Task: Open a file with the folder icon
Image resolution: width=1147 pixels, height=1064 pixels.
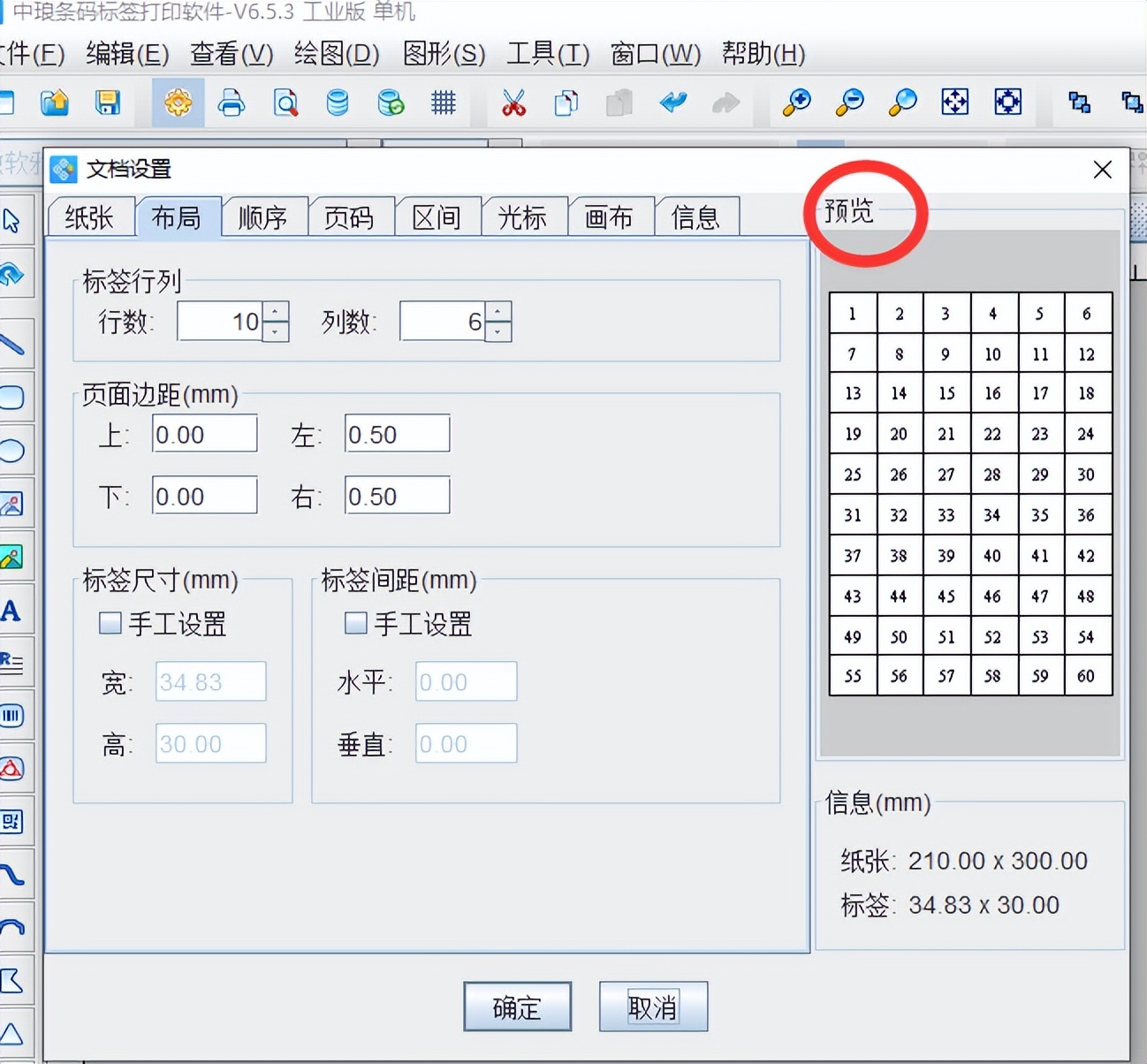Action: click(55, 103)
